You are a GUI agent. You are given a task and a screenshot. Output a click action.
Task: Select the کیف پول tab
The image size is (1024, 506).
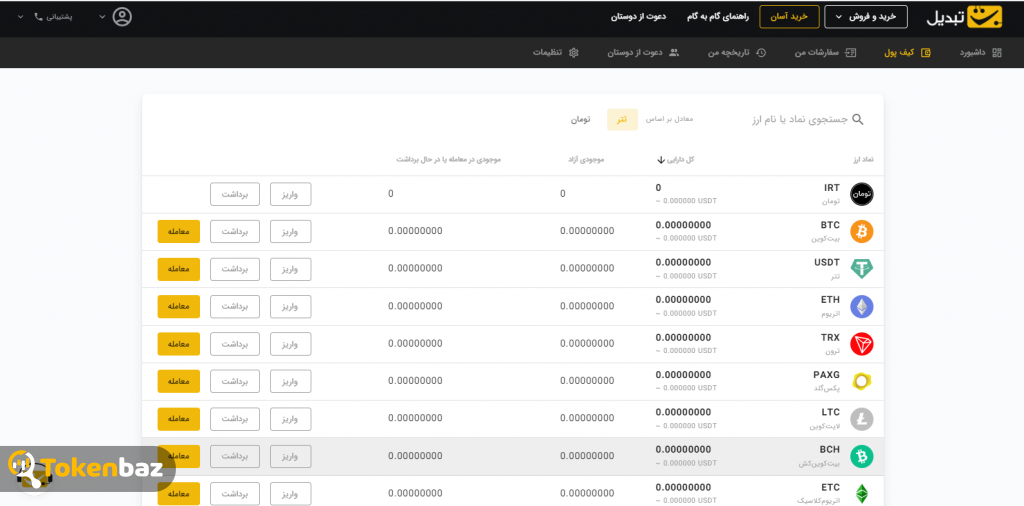point(899,53)
